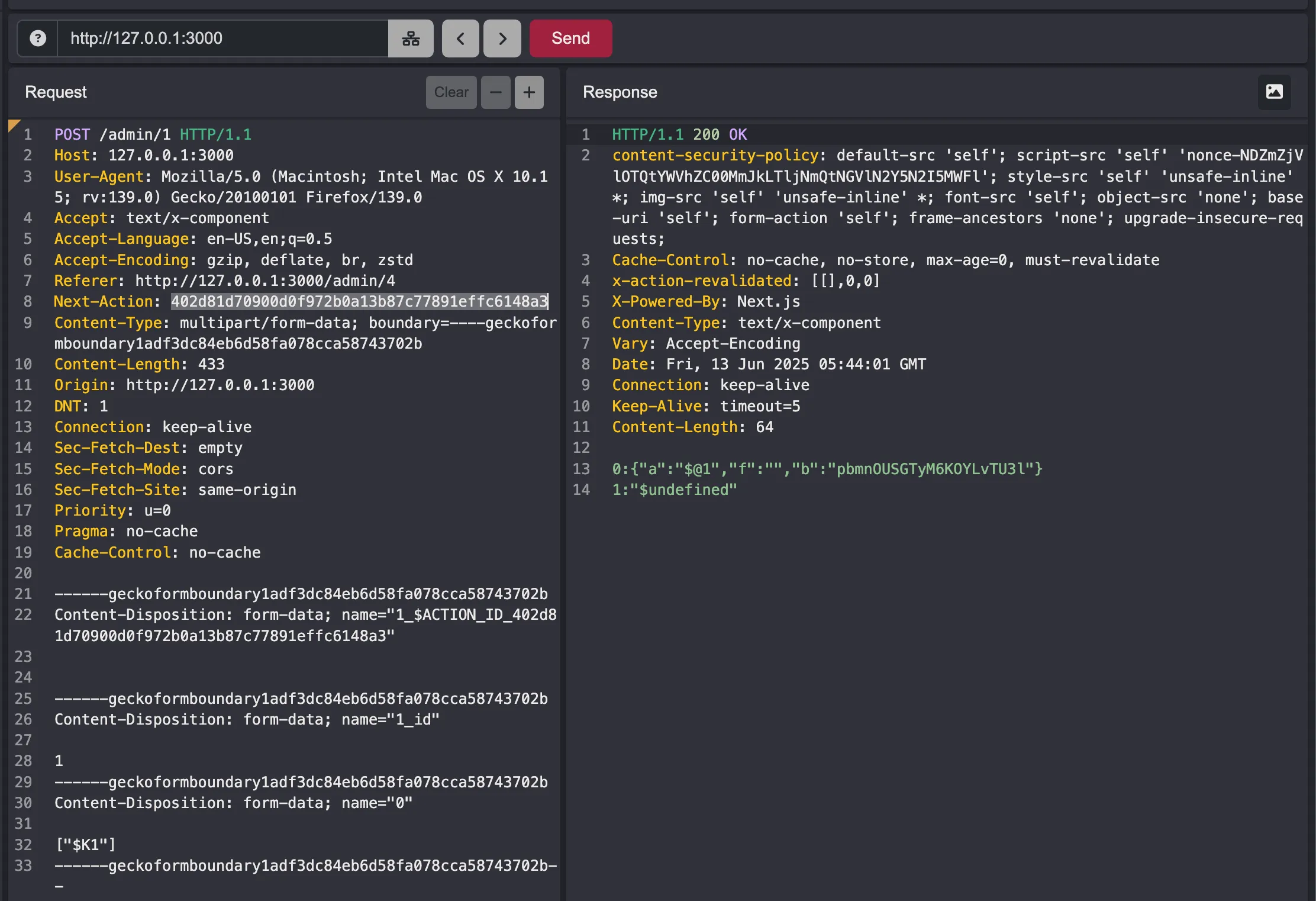
Task: Click the highlighted Next-Action hash value
Action: (x=359, y=301)
